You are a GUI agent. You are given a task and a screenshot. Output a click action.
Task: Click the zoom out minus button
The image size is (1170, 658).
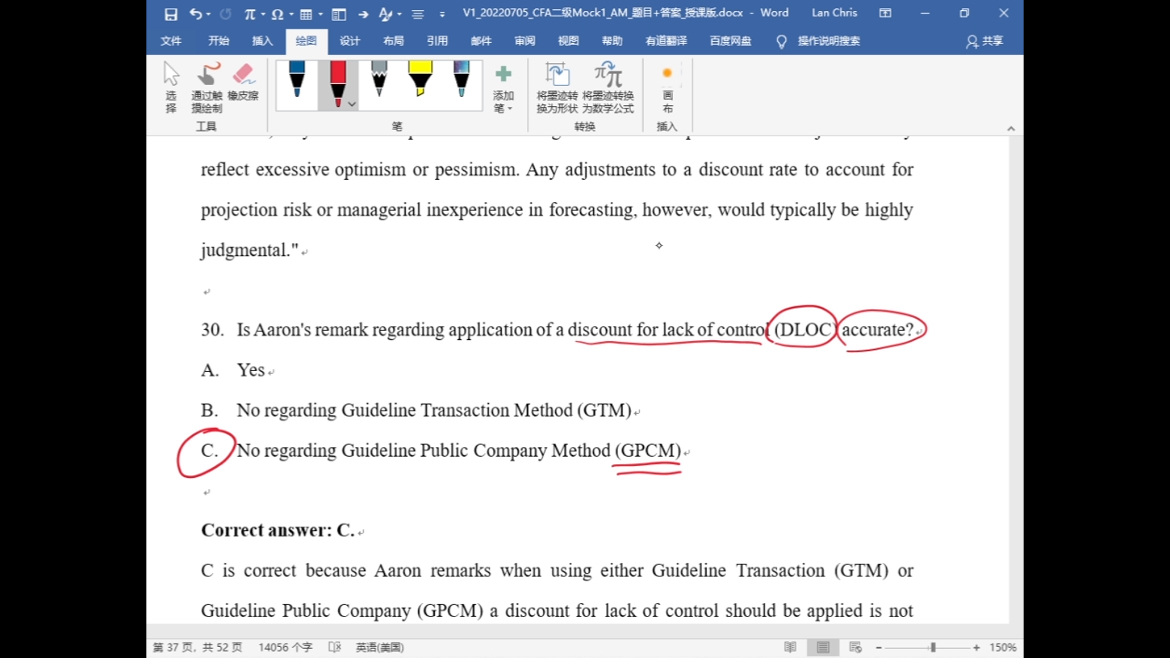pos(879,648)
